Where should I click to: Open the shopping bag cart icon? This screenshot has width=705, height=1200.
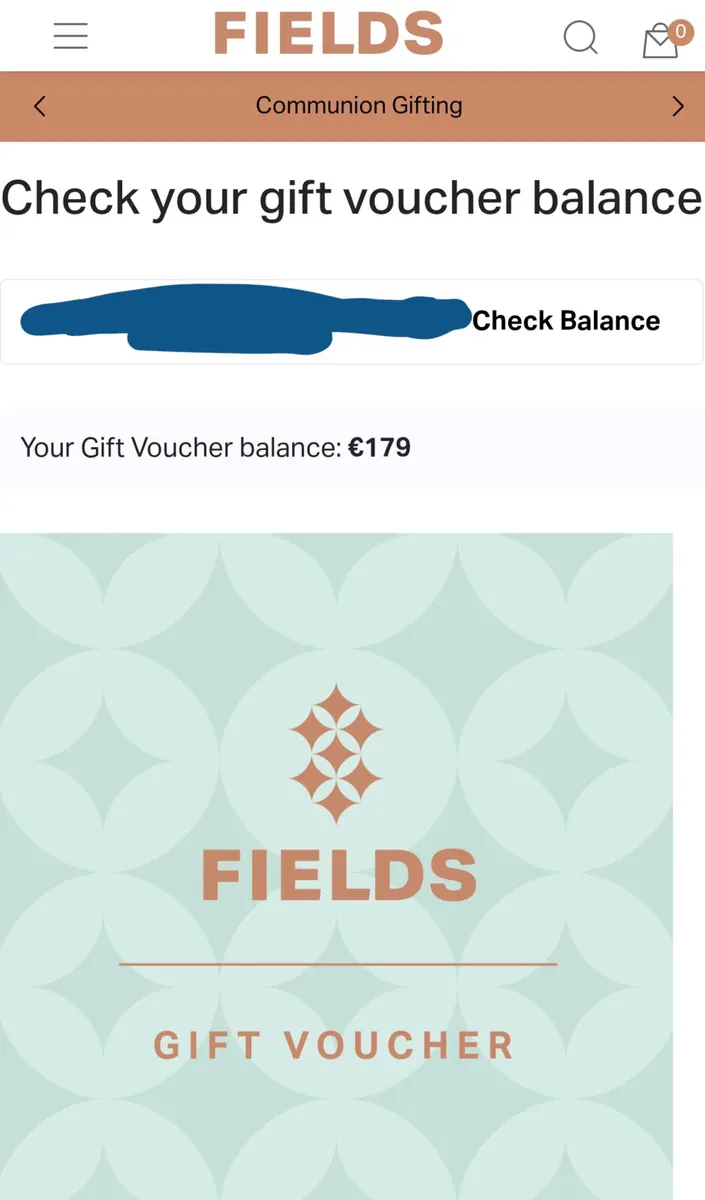pos(659,42)
